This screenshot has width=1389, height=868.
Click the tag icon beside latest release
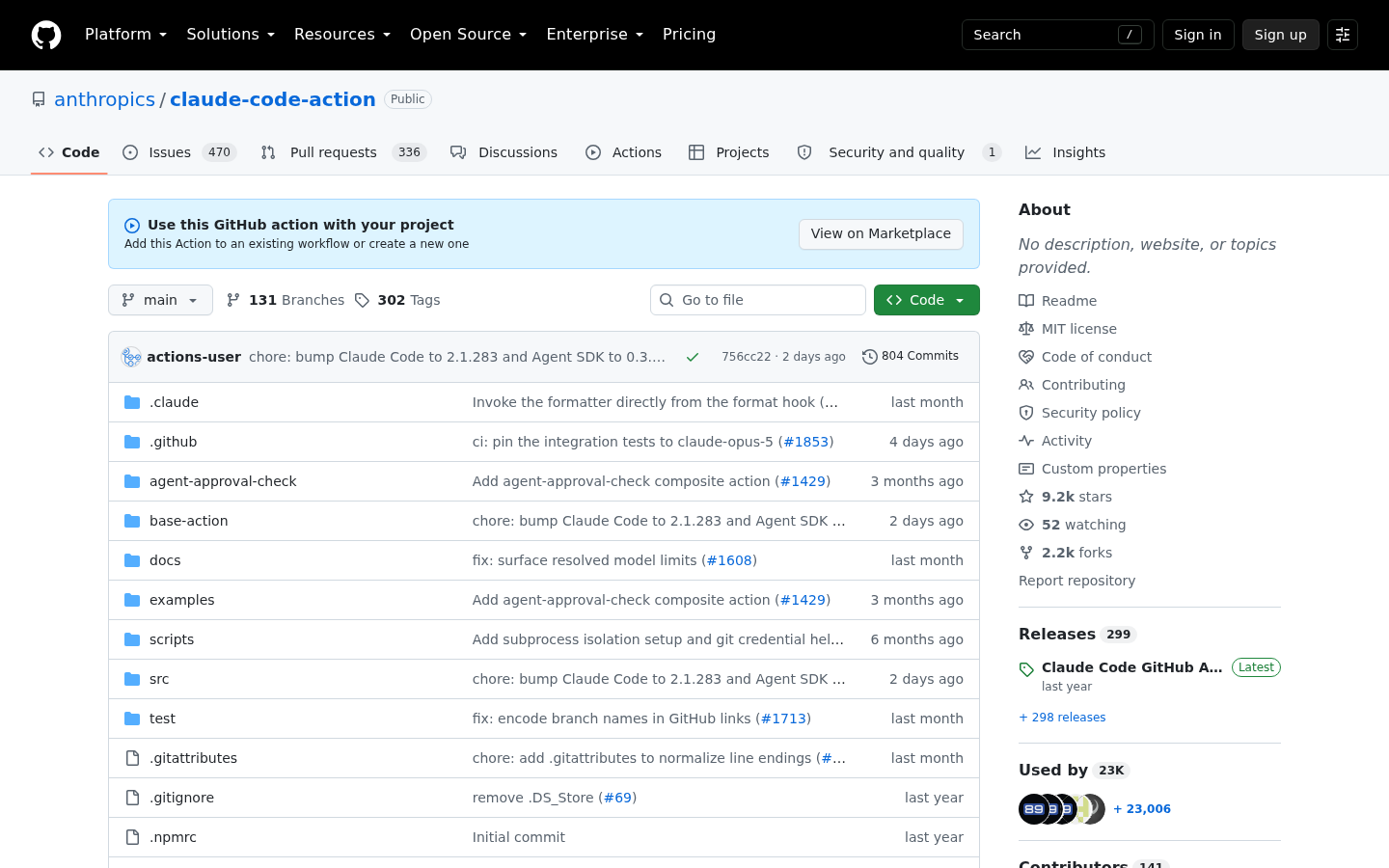[1026, 669]
